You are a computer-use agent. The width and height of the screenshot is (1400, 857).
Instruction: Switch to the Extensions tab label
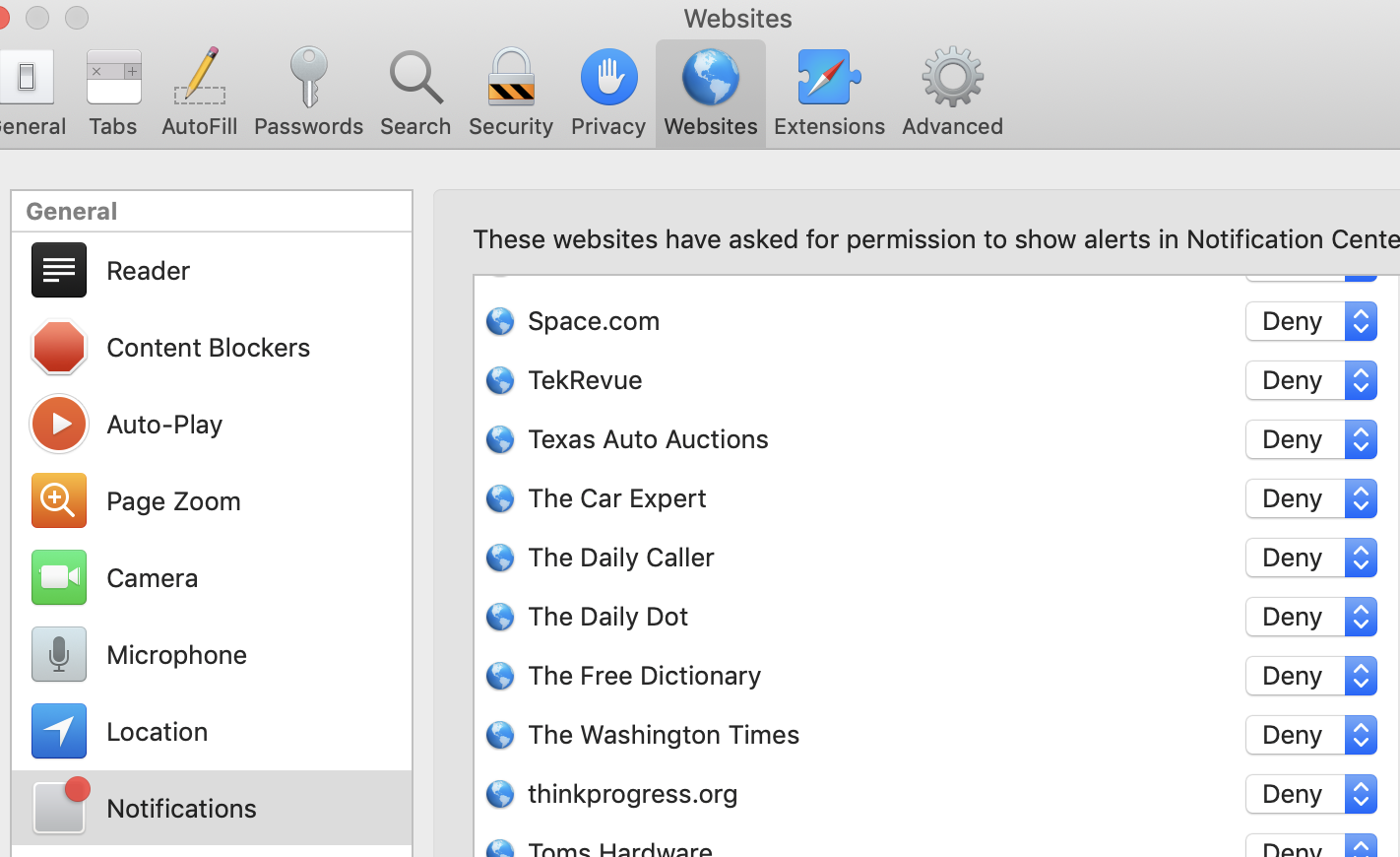click(829, 126)
